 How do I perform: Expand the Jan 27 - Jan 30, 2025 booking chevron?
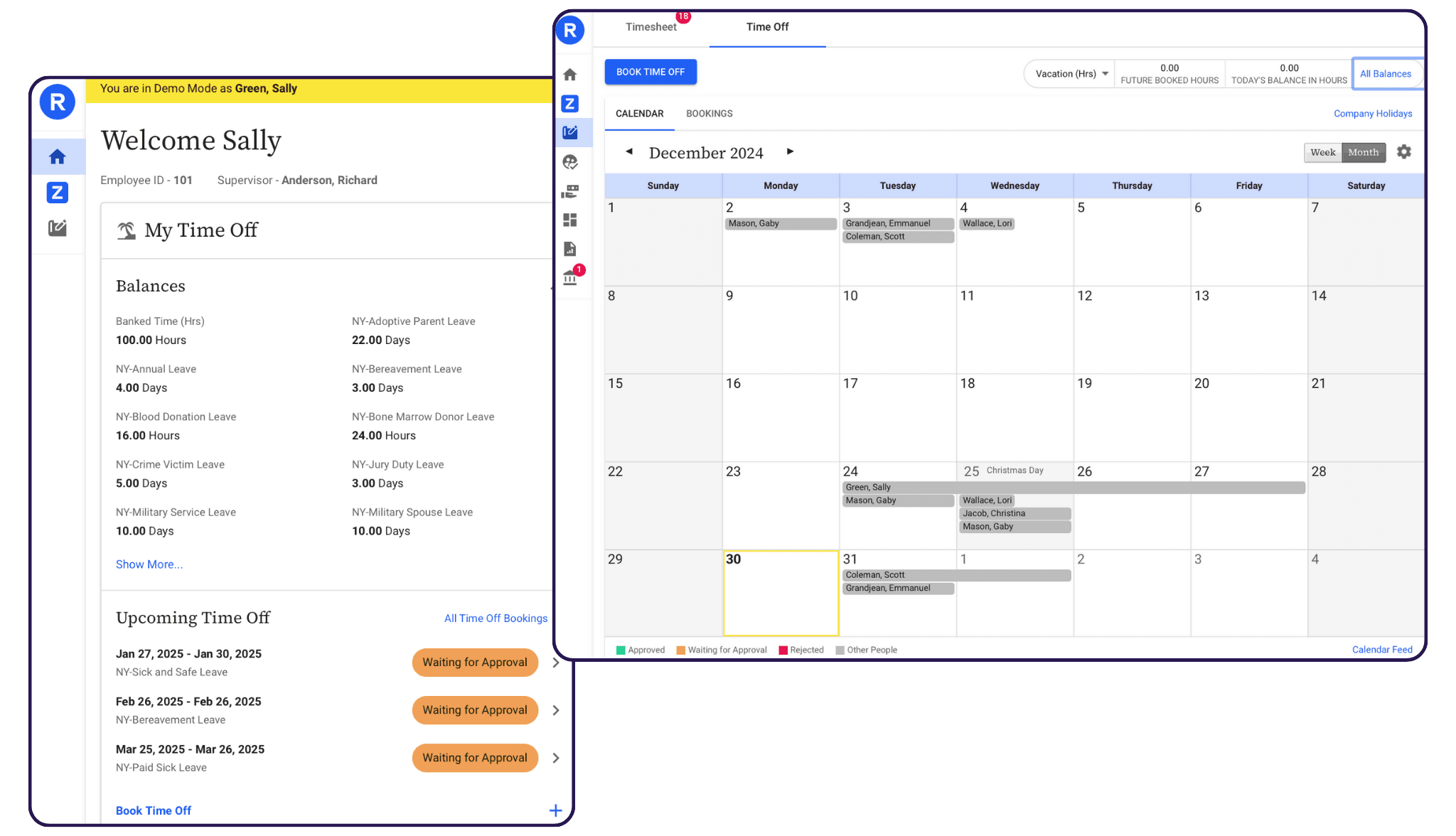(x=556, y=663)
